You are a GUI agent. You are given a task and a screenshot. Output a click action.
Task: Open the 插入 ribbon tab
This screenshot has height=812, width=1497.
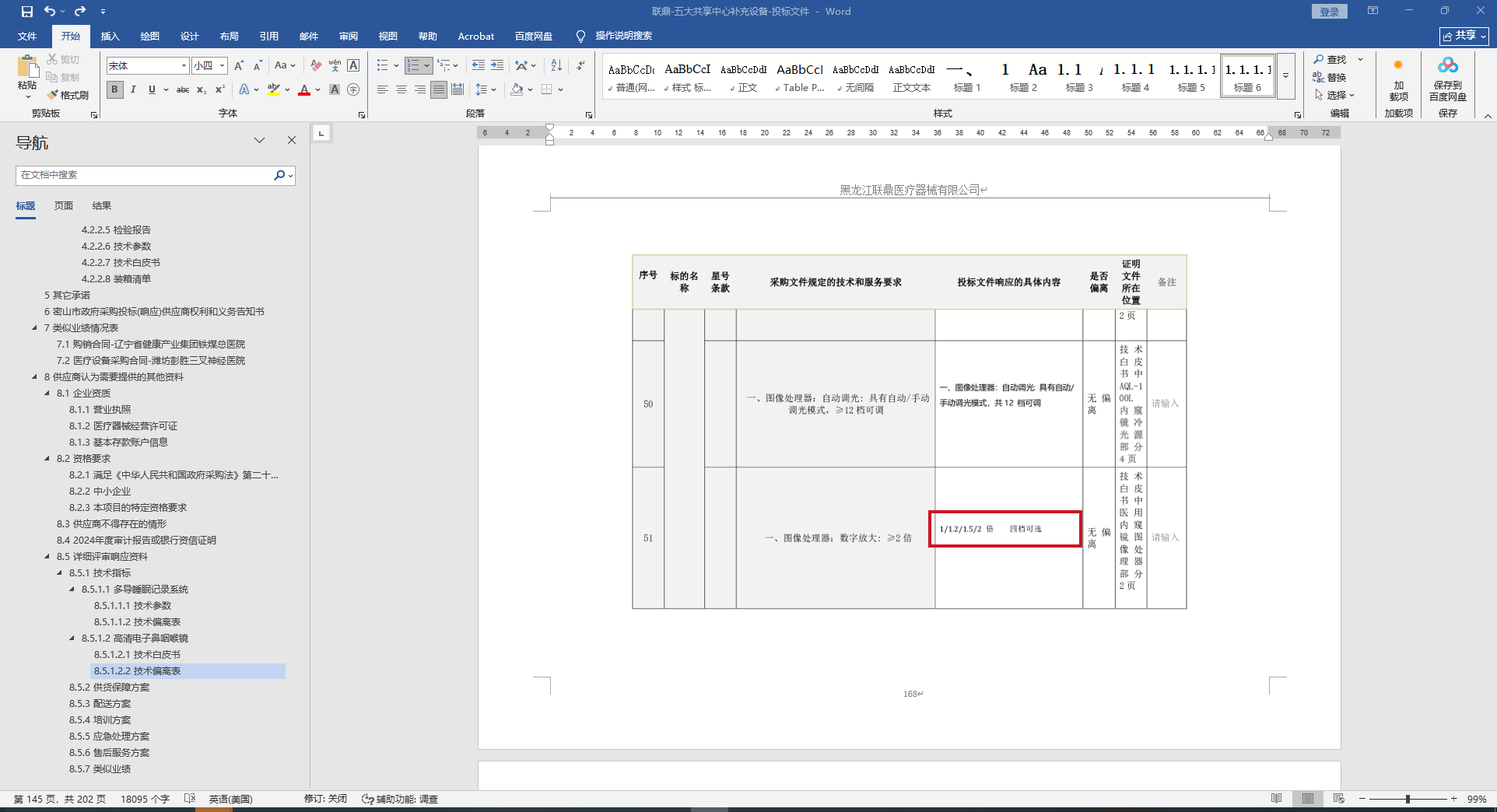click(x=110, y=36)
